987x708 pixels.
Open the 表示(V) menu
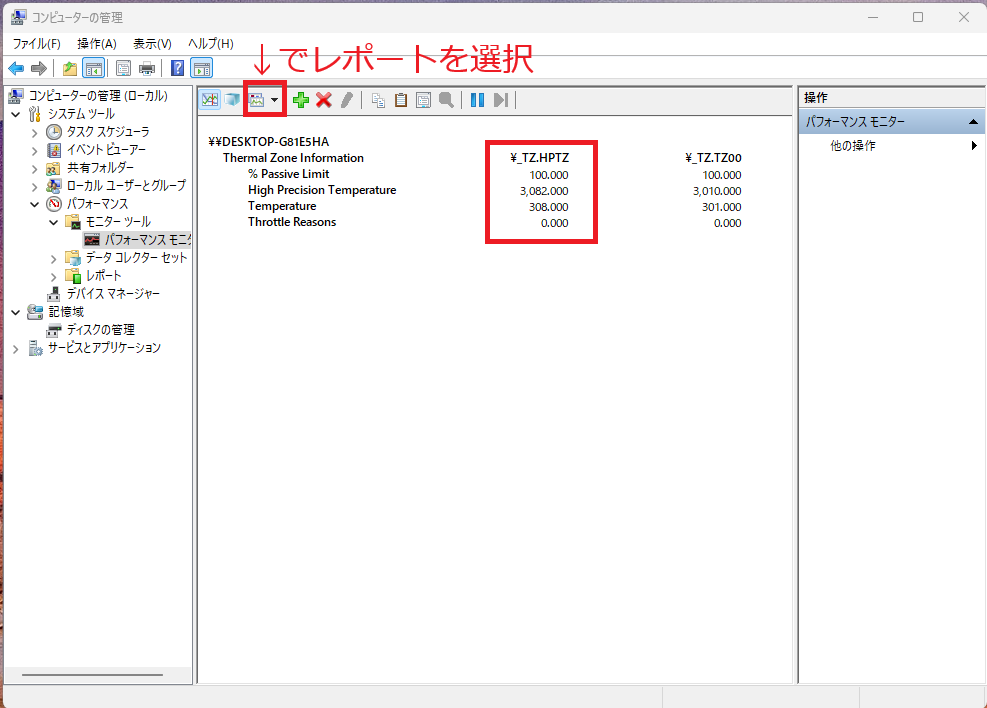click(151, 43)
